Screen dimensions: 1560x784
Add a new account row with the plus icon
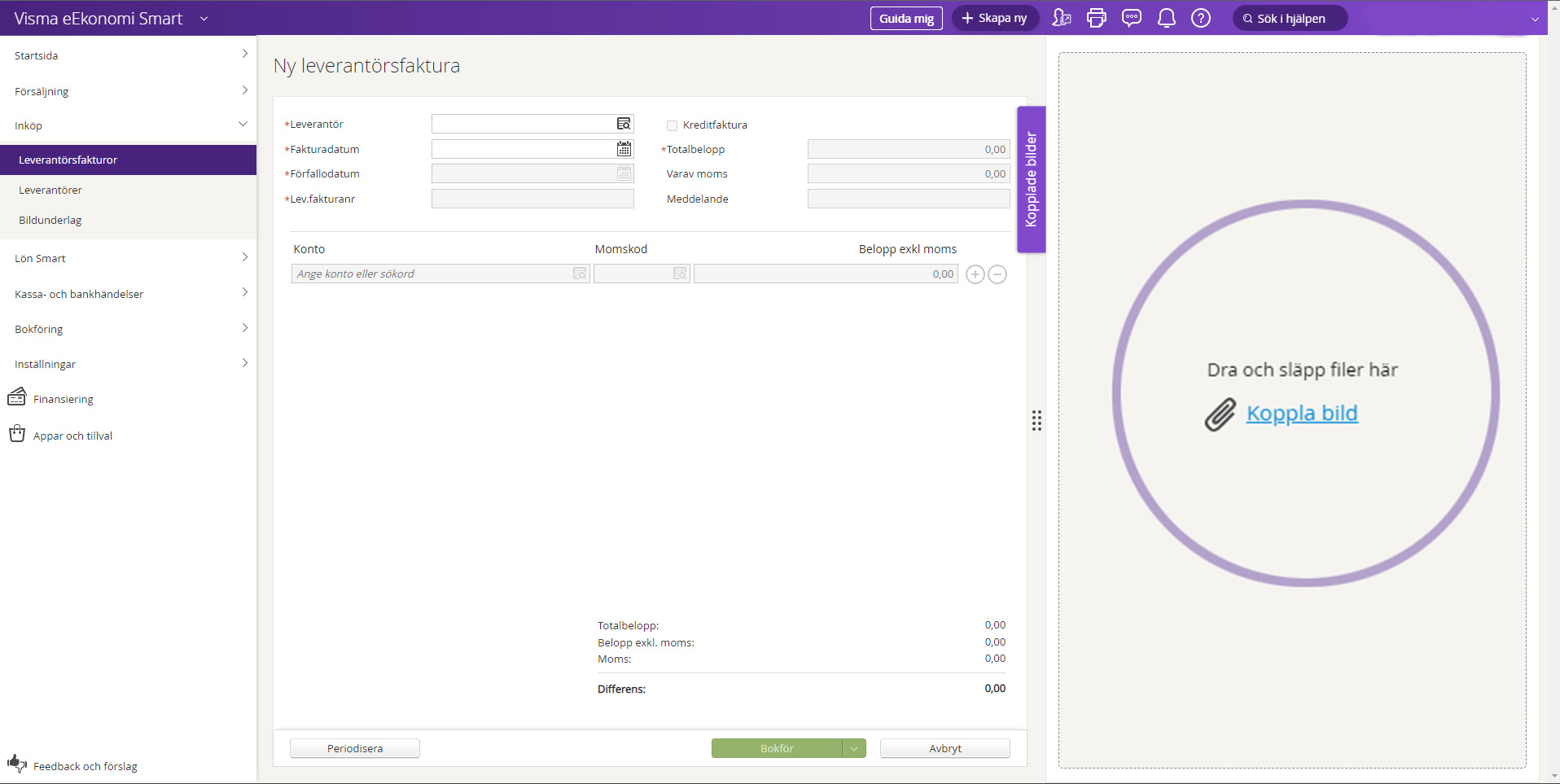975,274
